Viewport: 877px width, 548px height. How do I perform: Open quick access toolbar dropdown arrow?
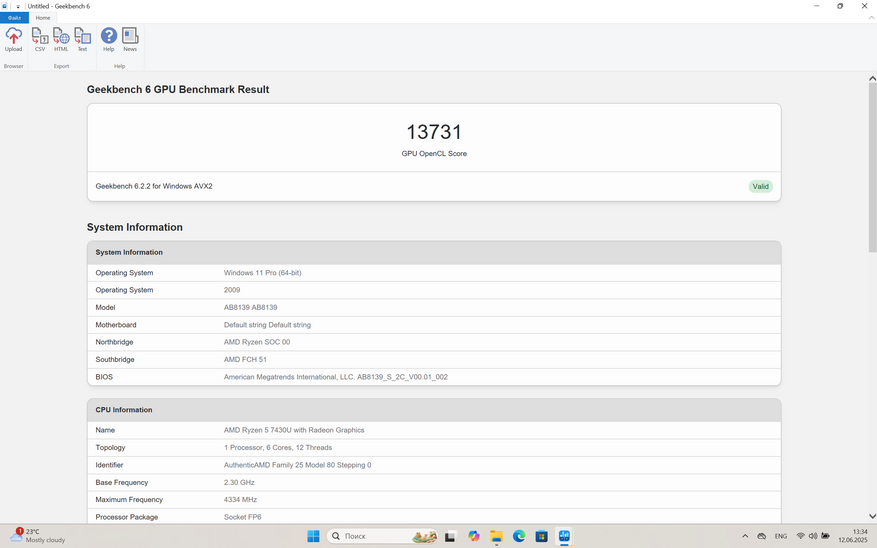tap(18, 6)
